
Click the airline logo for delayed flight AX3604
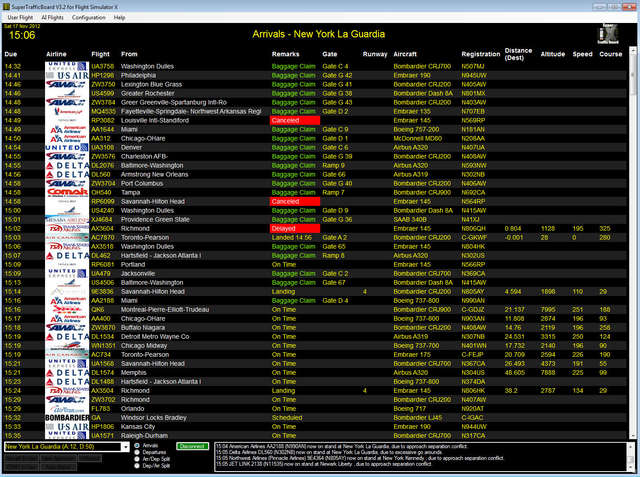coord(67,229)
